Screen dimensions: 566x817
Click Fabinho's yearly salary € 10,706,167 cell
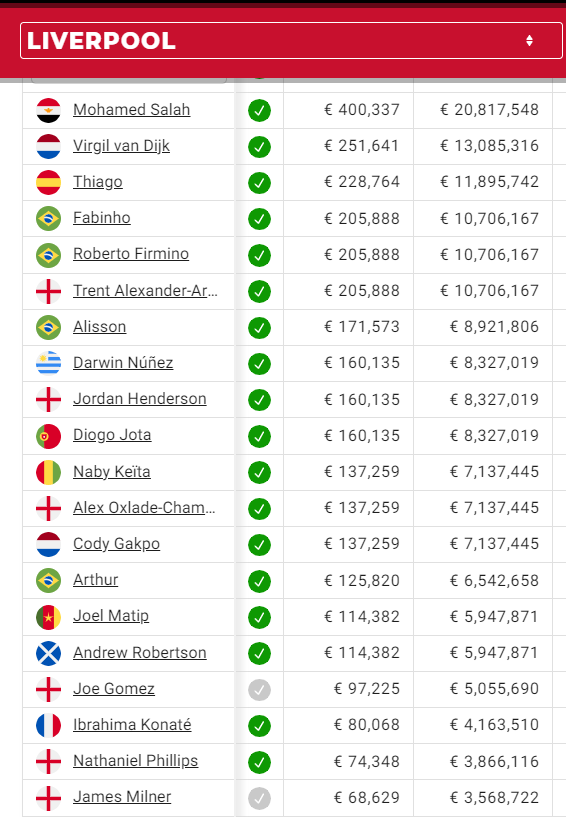(489, 218)
